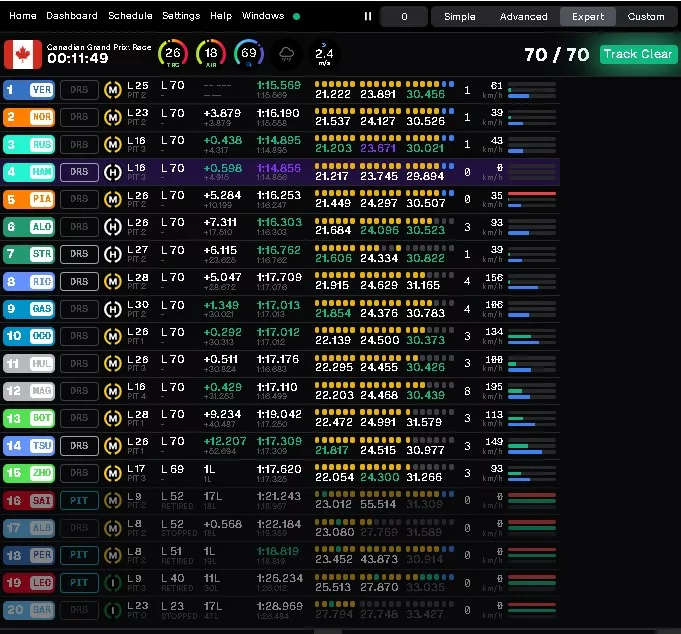Click GAS hard tyre compound icon
Viewport: 681px width, 634px height.
click(x=113, y=309)
